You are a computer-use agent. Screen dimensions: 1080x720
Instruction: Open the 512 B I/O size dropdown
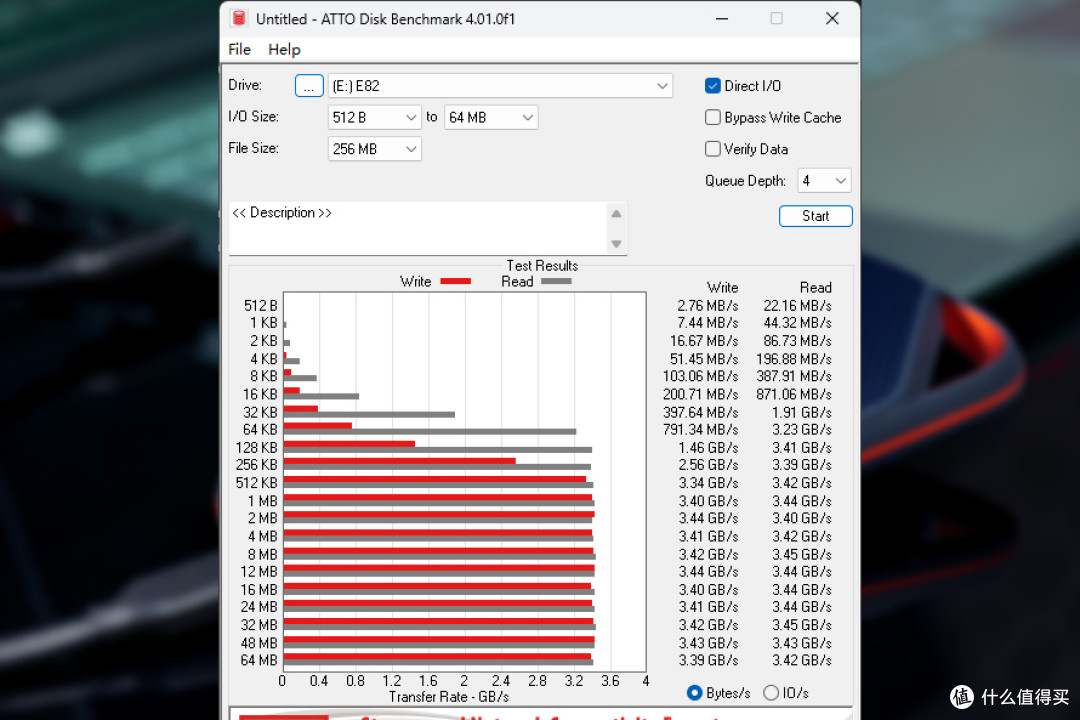374,118
